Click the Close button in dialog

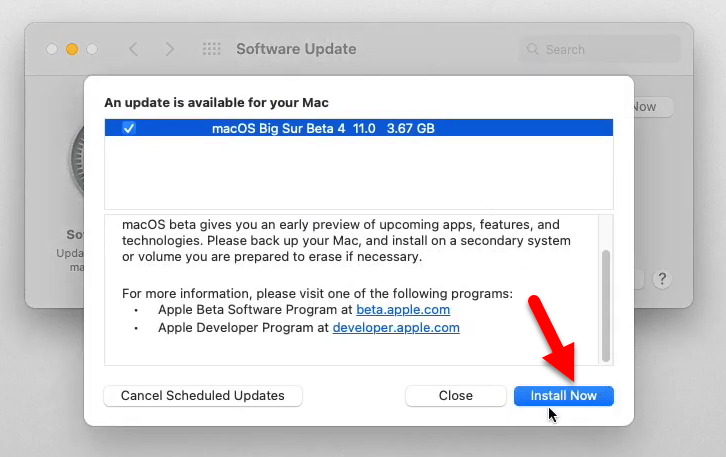tap(456, 396)
